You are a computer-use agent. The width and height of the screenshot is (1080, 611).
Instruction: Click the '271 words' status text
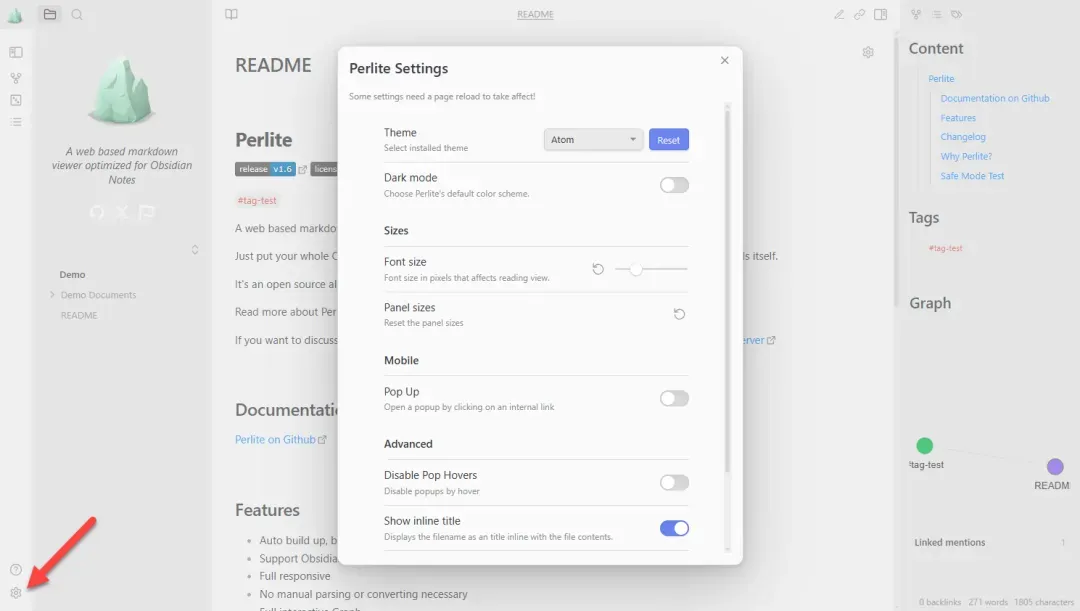988,602
